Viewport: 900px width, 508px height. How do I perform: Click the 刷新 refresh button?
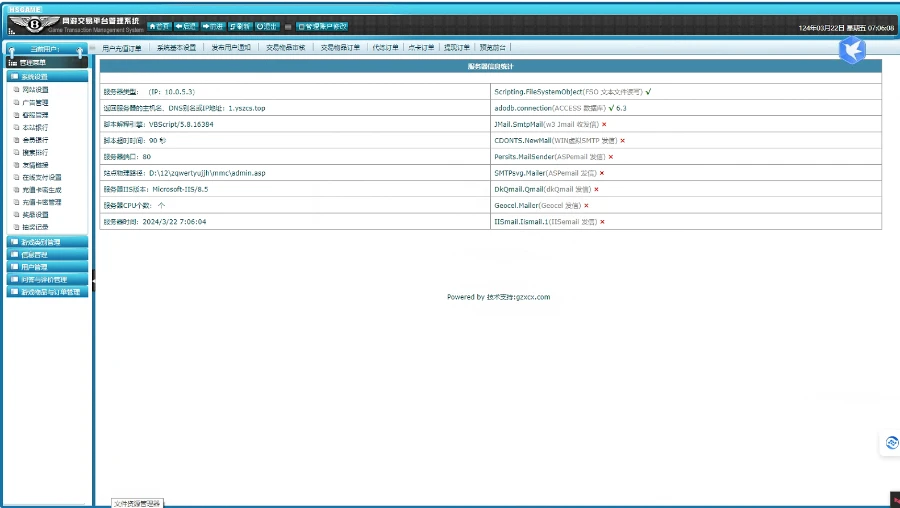240,26
